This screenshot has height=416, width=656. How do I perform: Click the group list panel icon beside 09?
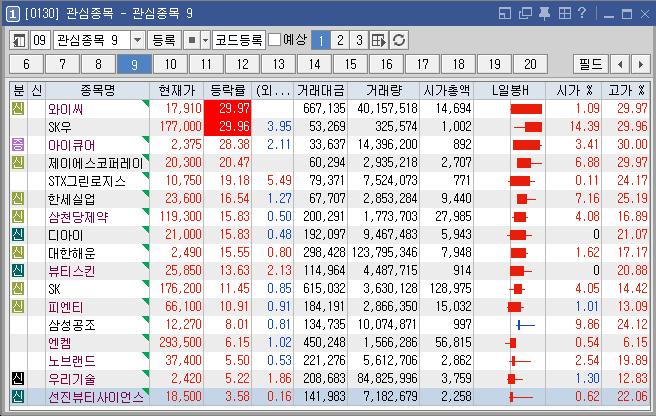tap(19, 40)
